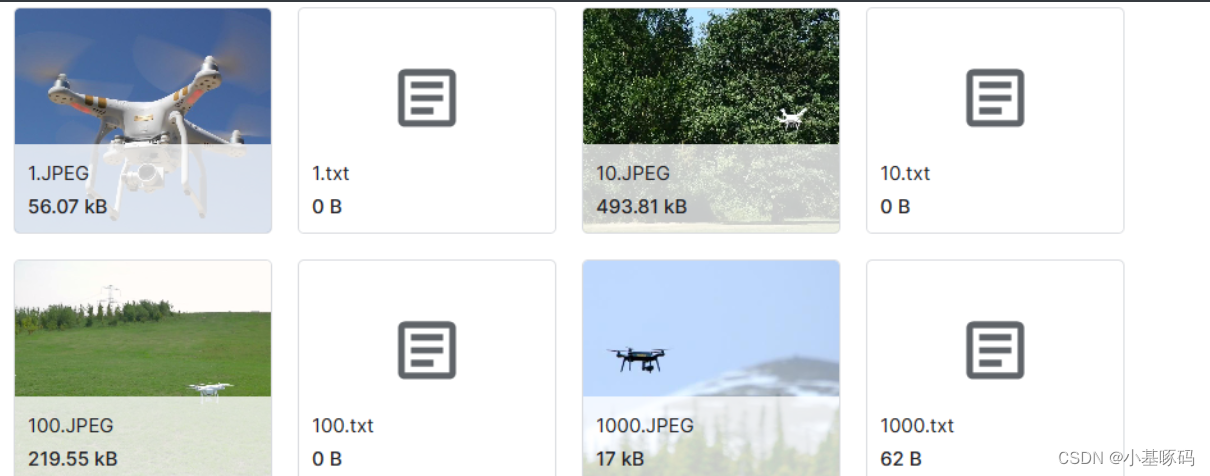Click the 1.txt file name
This screenshot has width=1210, height=476.
[x=331, y=173]
